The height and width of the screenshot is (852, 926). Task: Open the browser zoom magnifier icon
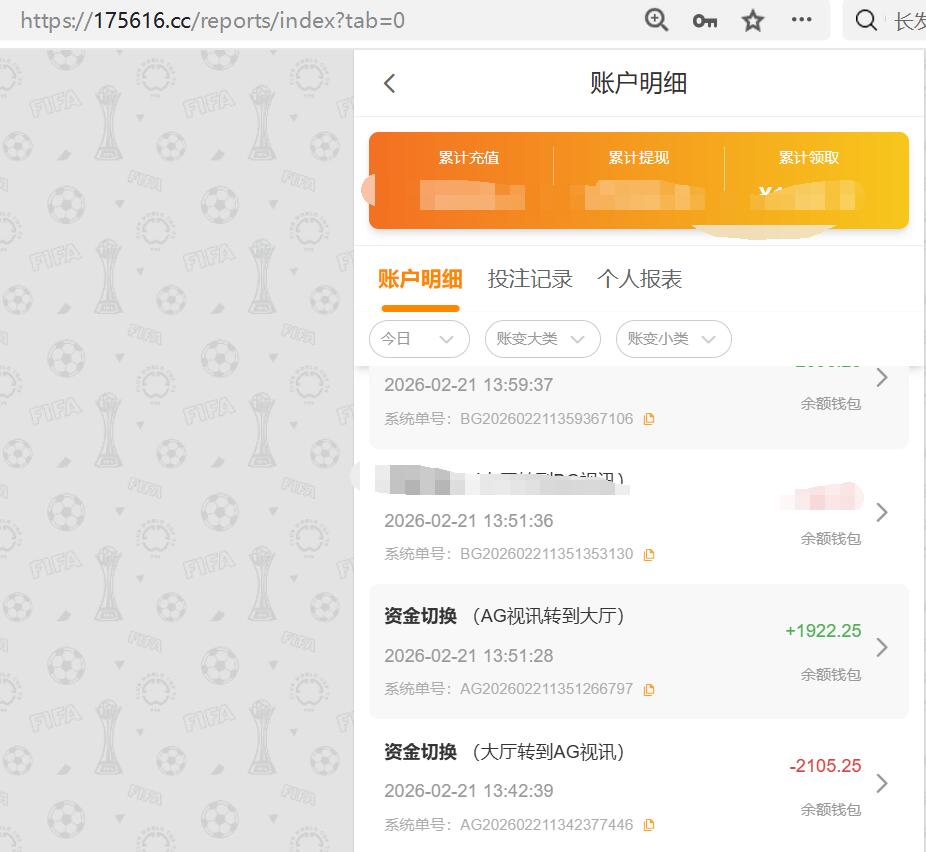pos(656,19)
